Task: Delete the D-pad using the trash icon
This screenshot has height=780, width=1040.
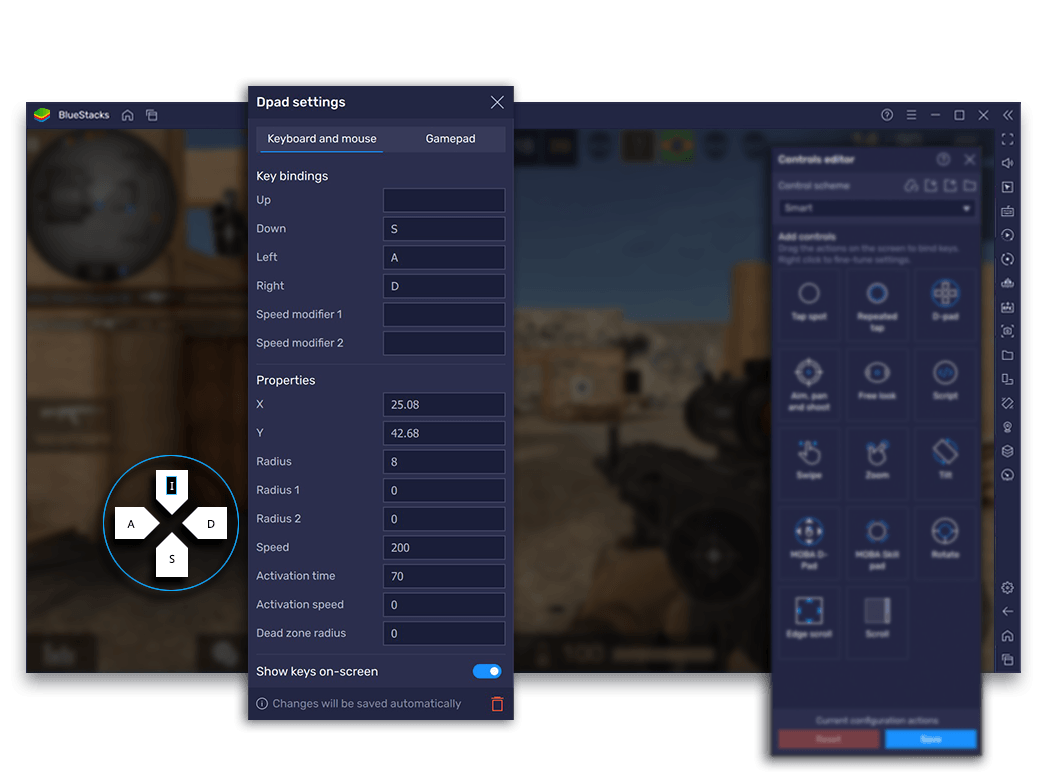Action: click(497, 704)
